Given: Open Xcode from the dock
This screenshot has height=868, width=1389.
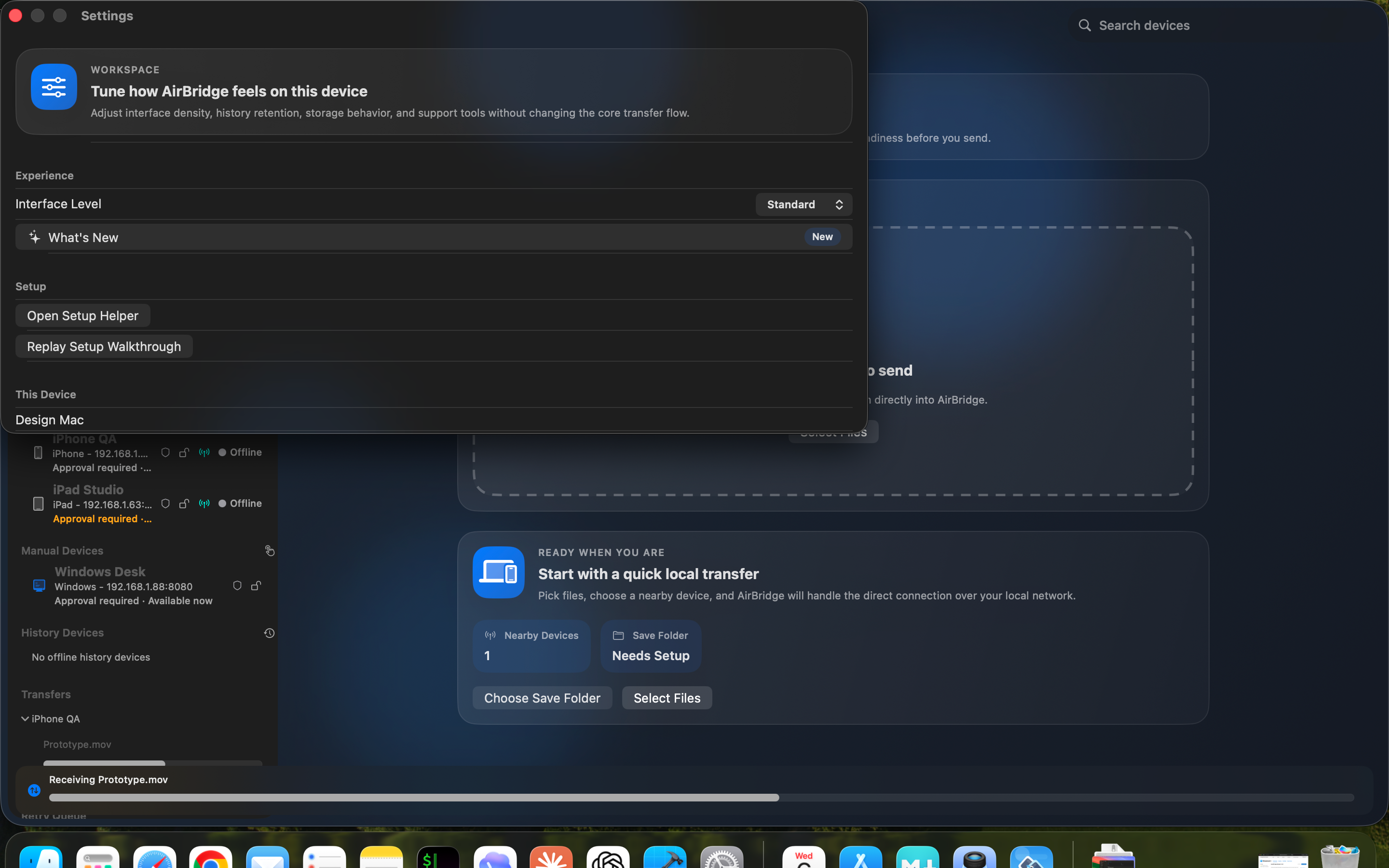Looking at the screenshot, I should click(665, 857).
